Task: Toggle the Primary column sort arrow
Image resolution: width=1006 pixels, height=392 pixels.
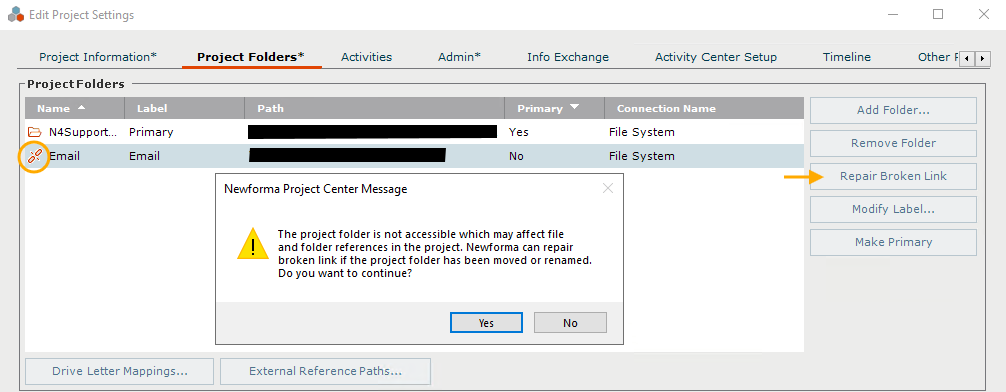Action: tap(574, 107)
